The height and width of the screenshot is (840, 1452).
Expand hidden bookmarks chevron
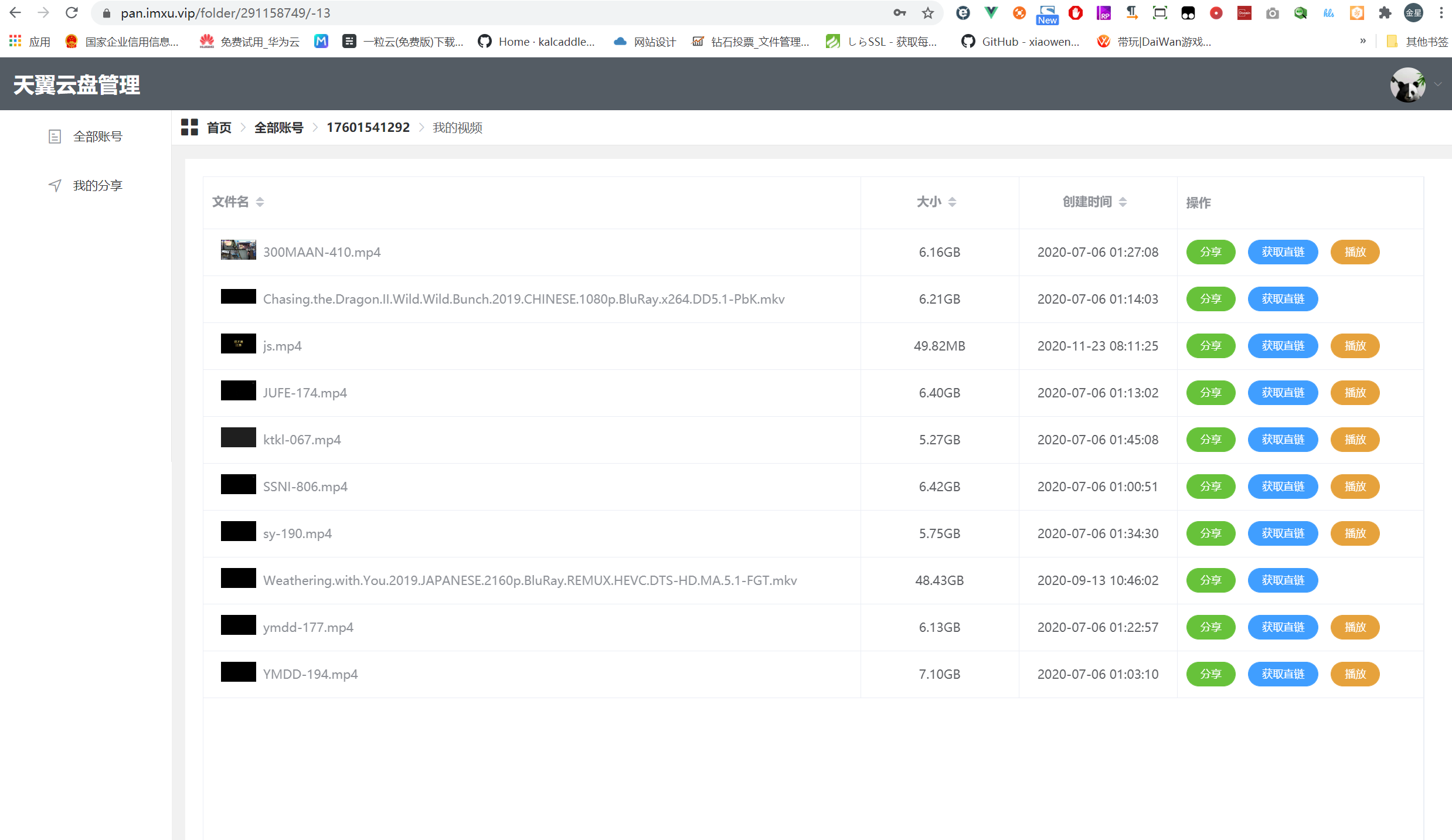point(1363,41)
